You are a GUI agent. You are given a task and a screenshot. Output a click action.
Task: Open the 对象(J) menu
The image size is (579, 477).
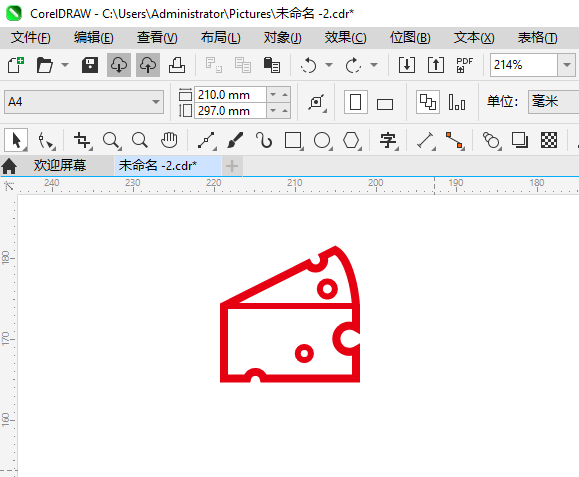coord(282,38)
